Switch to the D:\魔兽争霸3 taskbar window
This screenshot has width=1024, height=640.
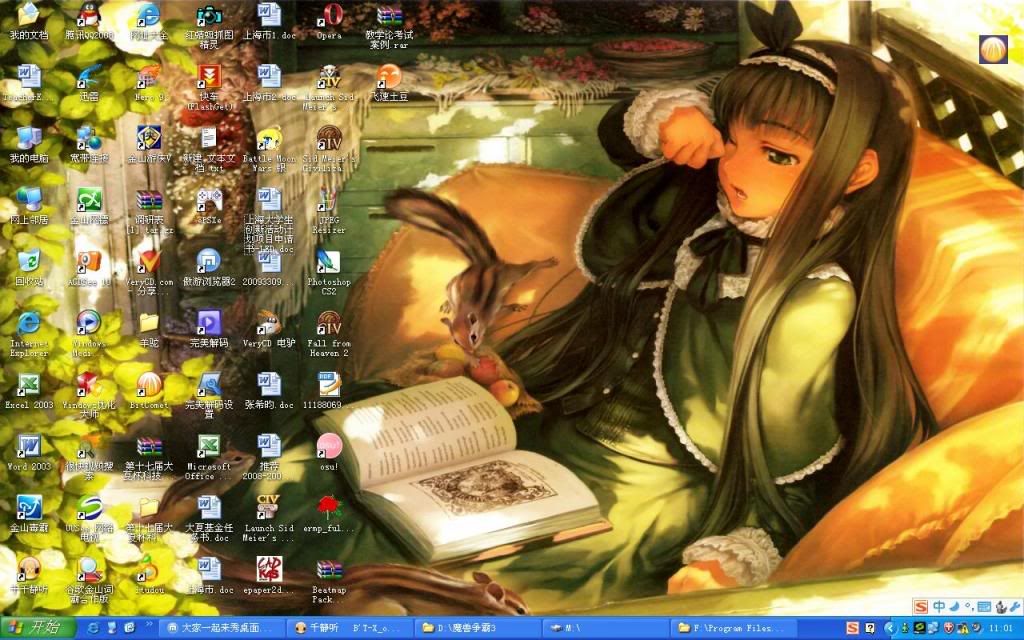click(x=474, y=627)
